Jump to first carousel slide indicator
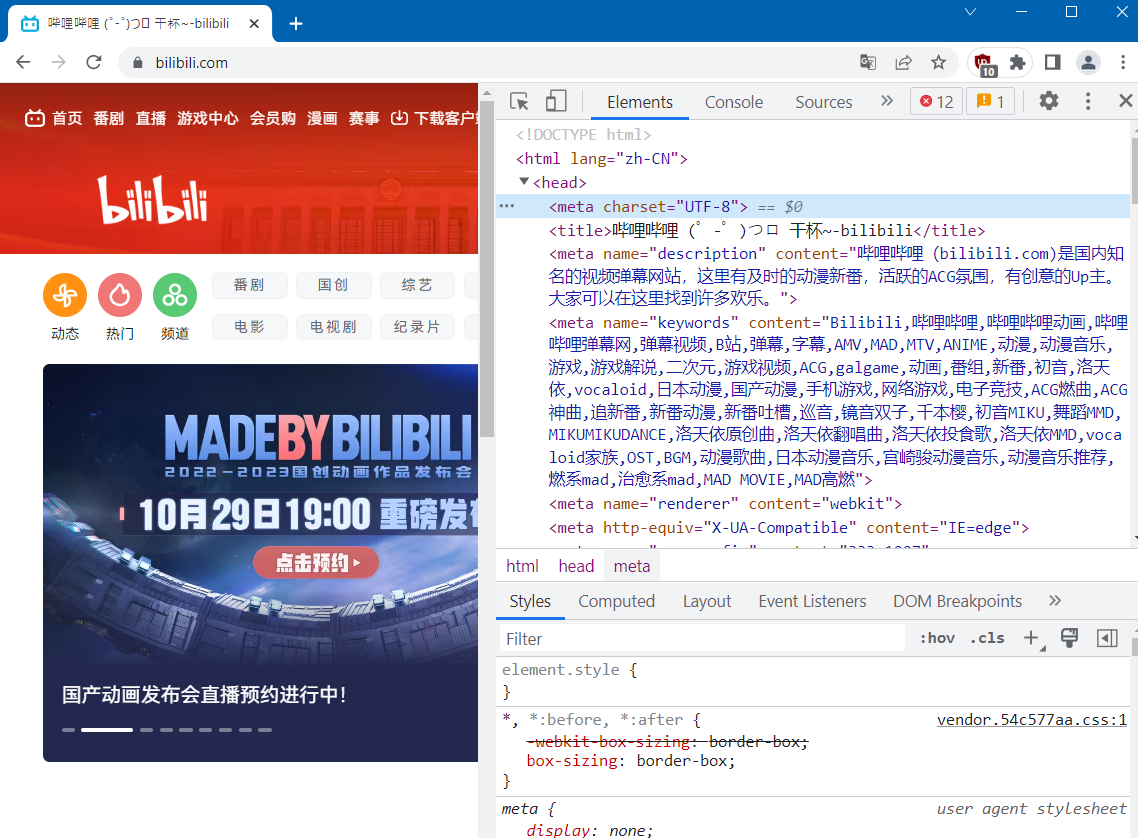The height and width of the screenshot is (838, 1138). [x=69, y=729]
